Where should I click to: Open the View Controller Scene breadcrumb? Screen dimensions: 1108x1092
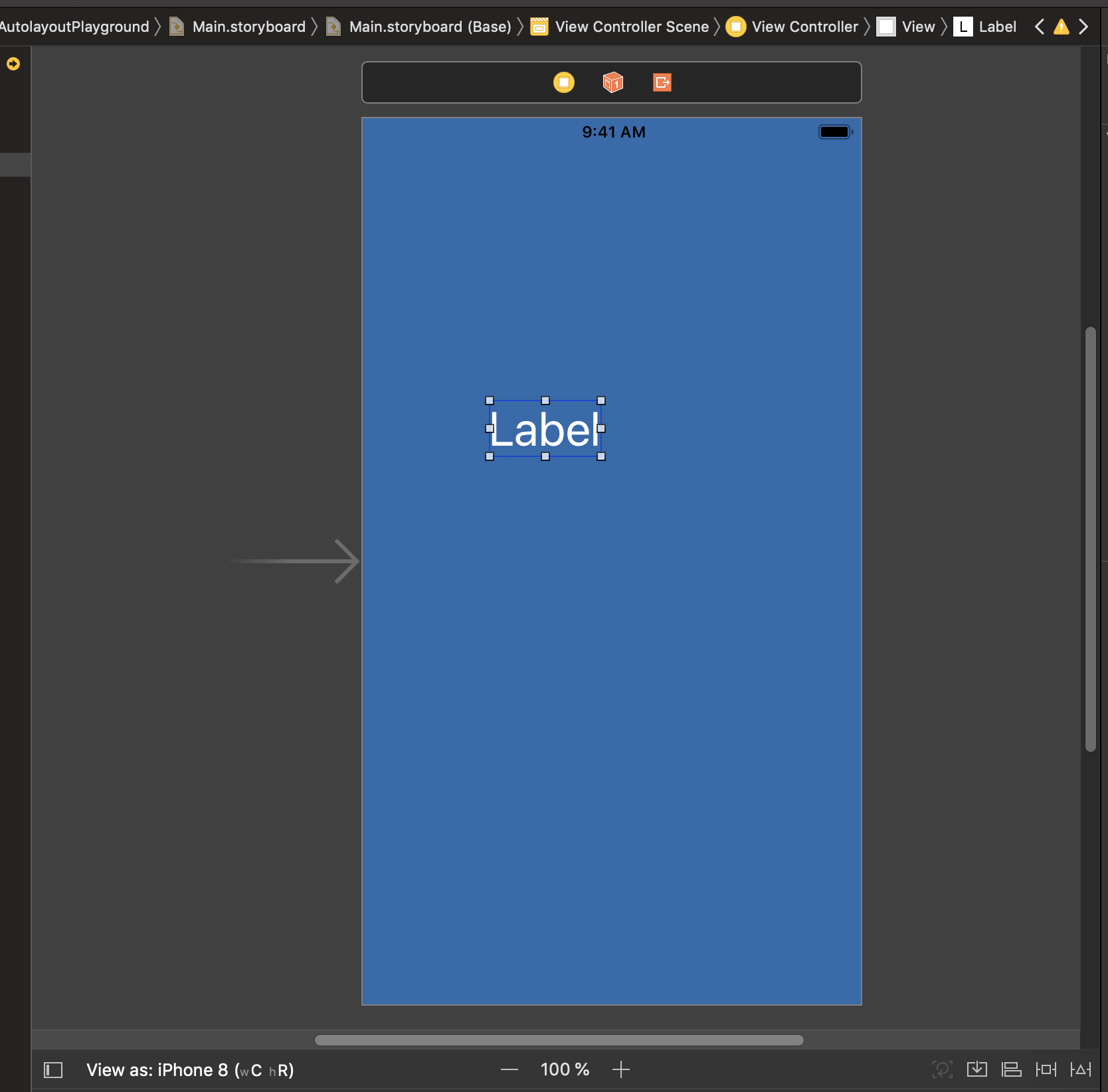click(x=631, y=27)
